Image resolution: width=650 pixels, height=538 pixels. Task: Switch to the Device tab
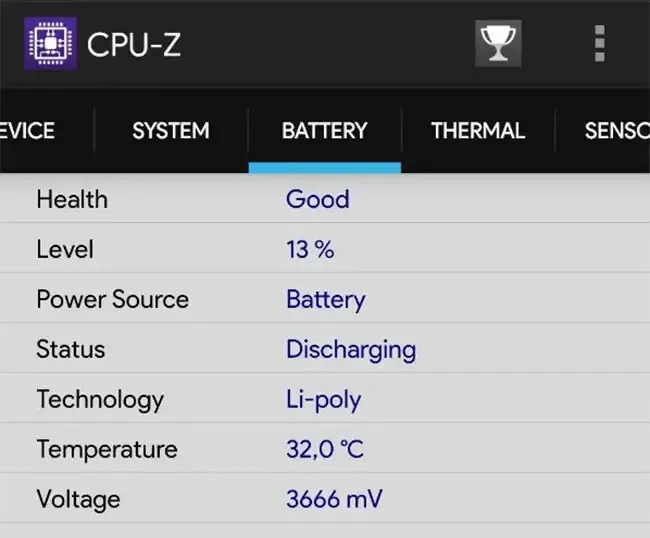28,131
